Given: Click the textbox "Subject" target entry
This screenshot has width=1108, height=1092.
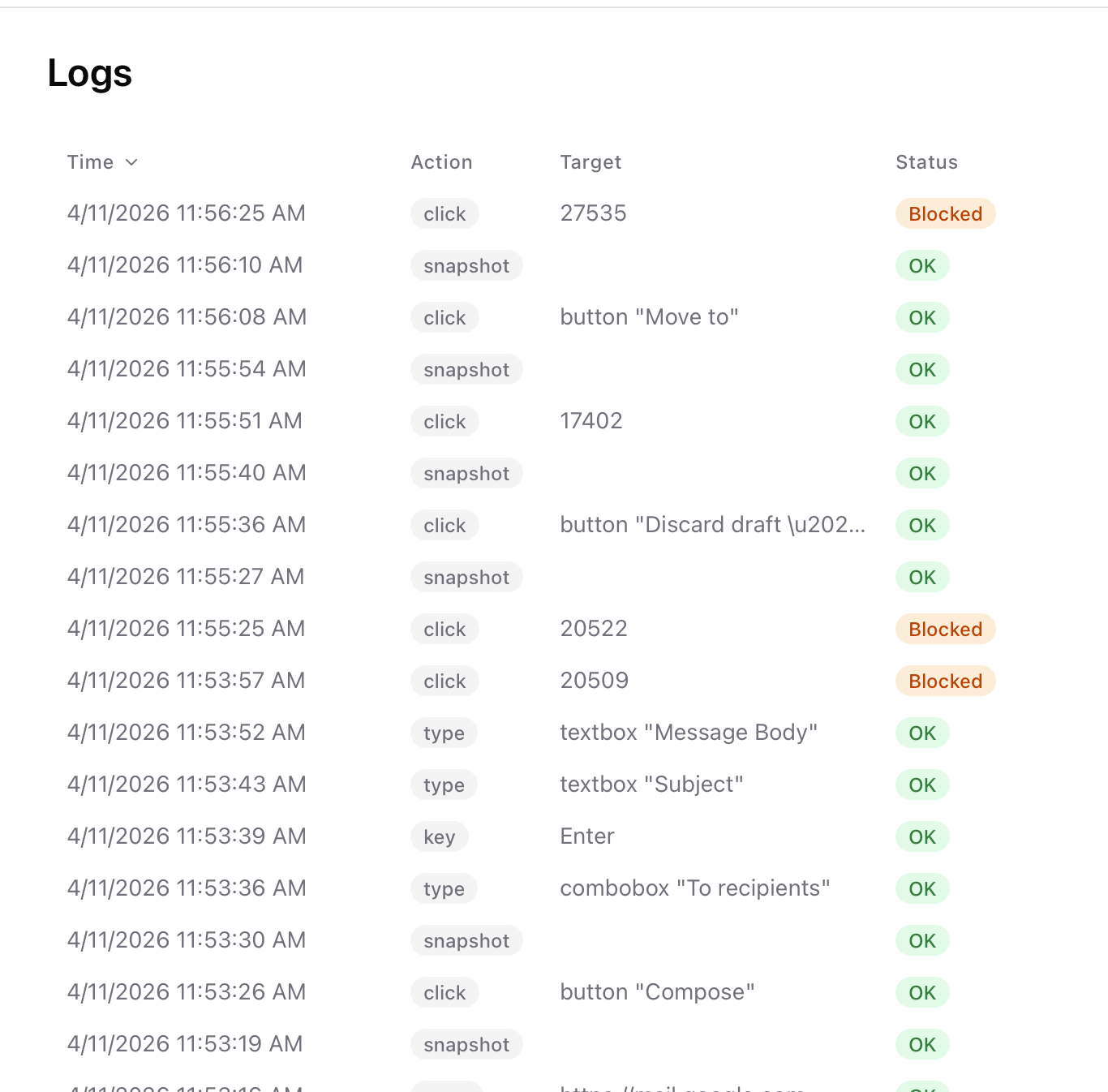Looking at the screenshot, I should (x=651, y=784).
